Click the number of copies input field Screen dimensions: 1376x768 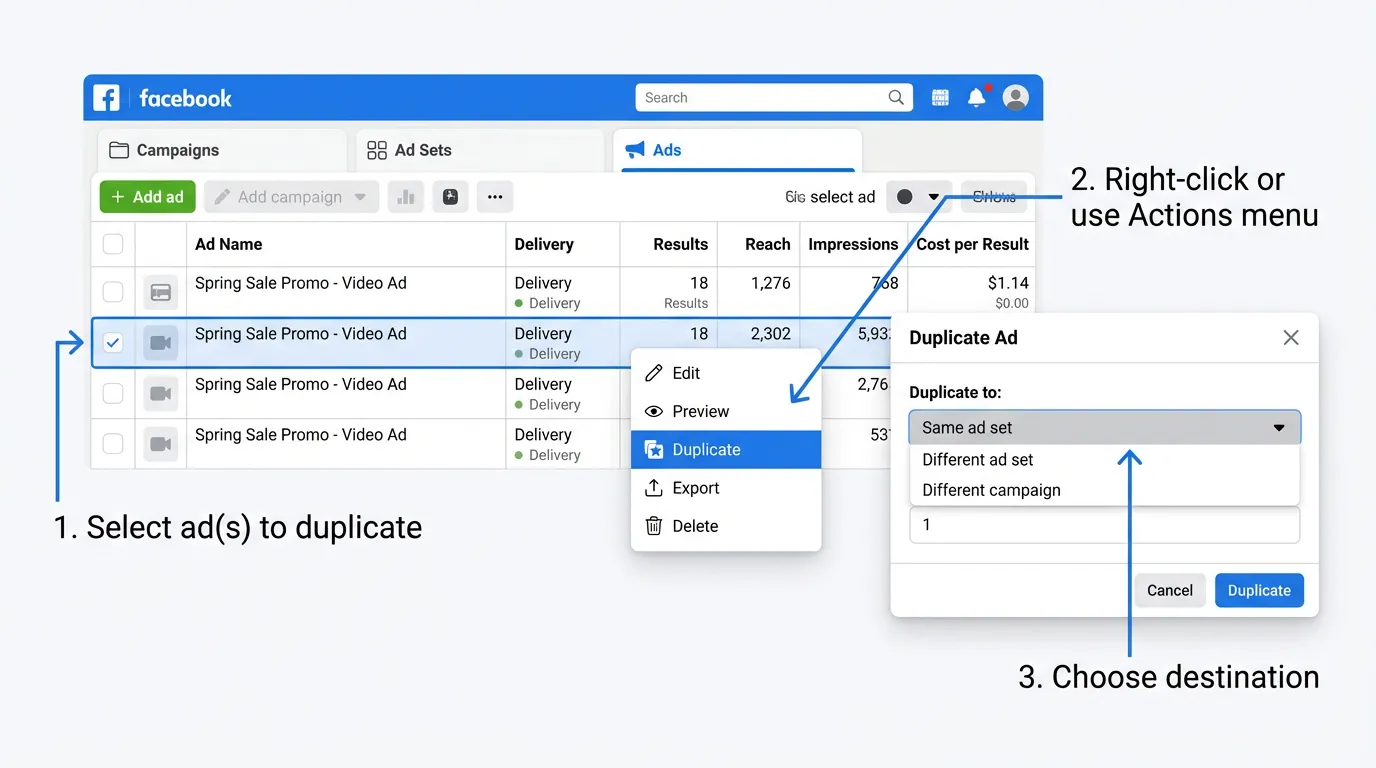1104,525
